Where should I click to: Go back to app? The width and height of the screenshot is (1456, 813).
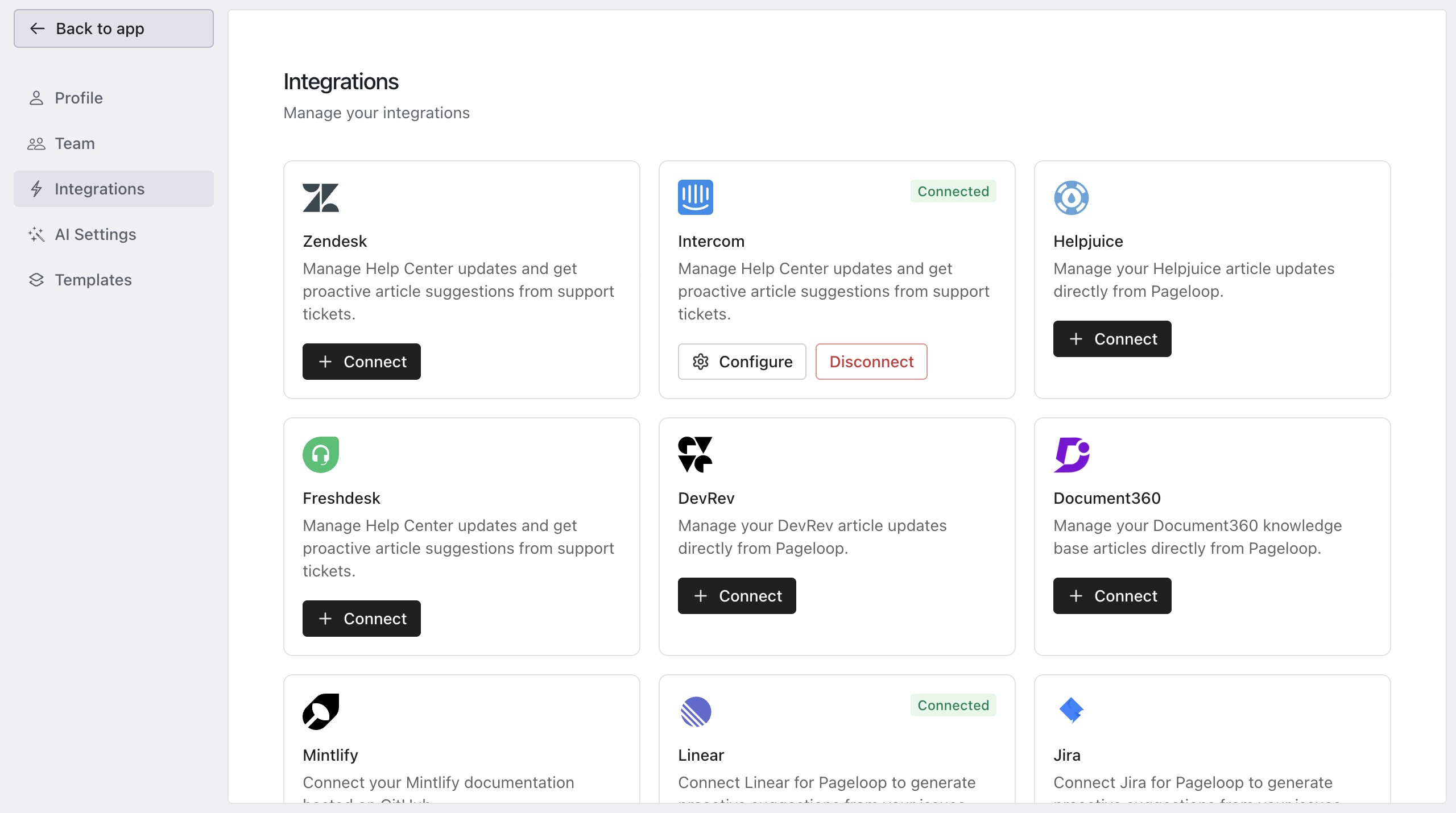tap(114, 28)
